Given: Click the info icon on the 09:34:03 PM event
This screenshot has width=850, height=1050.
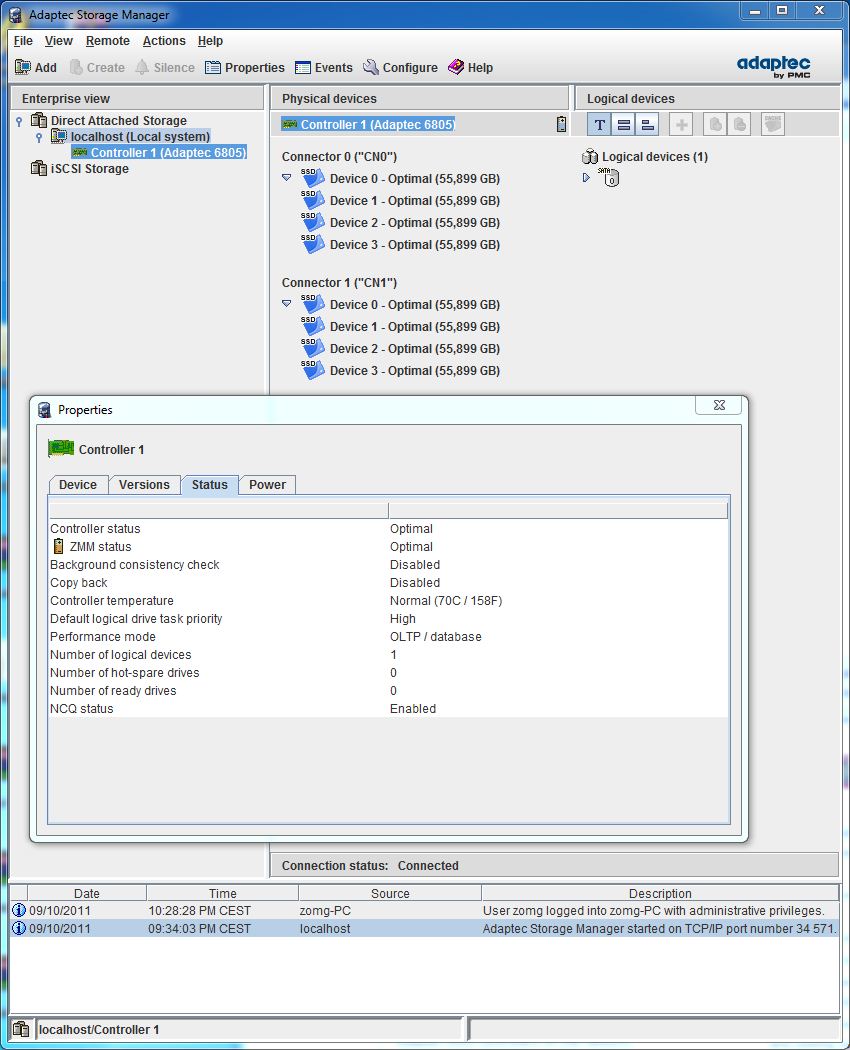Looking at the screenshot, I should pos(19,928).
